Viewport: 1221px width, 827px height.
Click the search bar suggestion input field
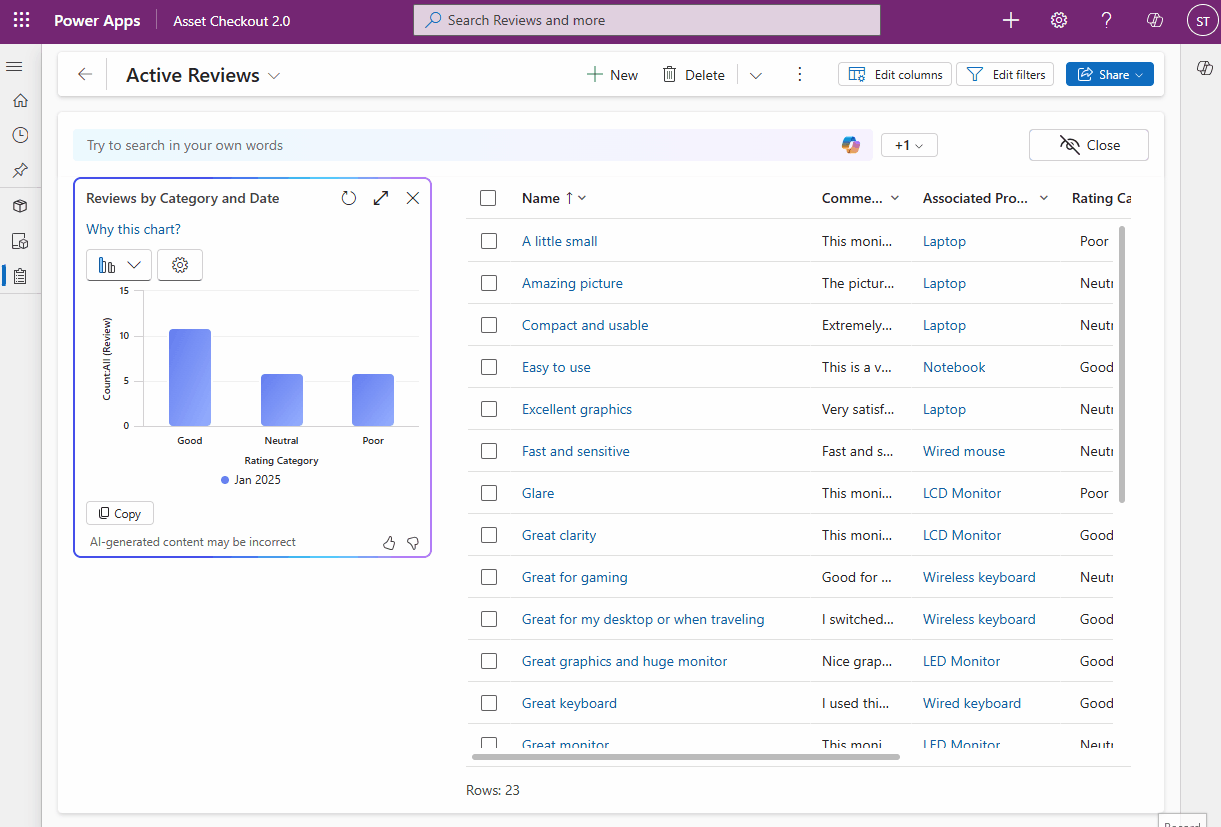[400, 145]
